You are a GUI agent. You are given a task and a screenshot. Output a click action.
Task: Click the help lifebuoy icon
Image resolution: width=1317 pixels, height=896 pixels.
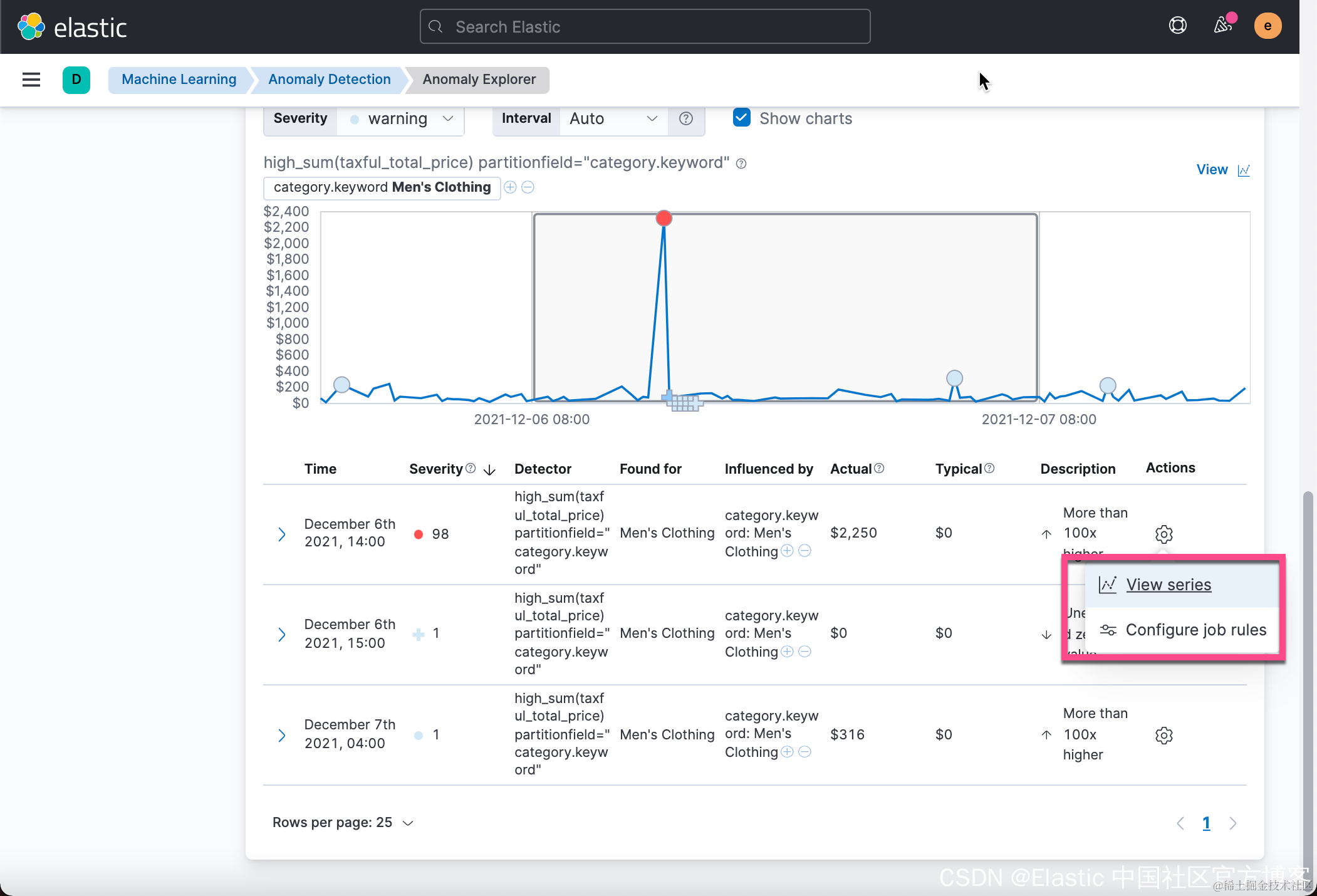[x=1177, y=26]
